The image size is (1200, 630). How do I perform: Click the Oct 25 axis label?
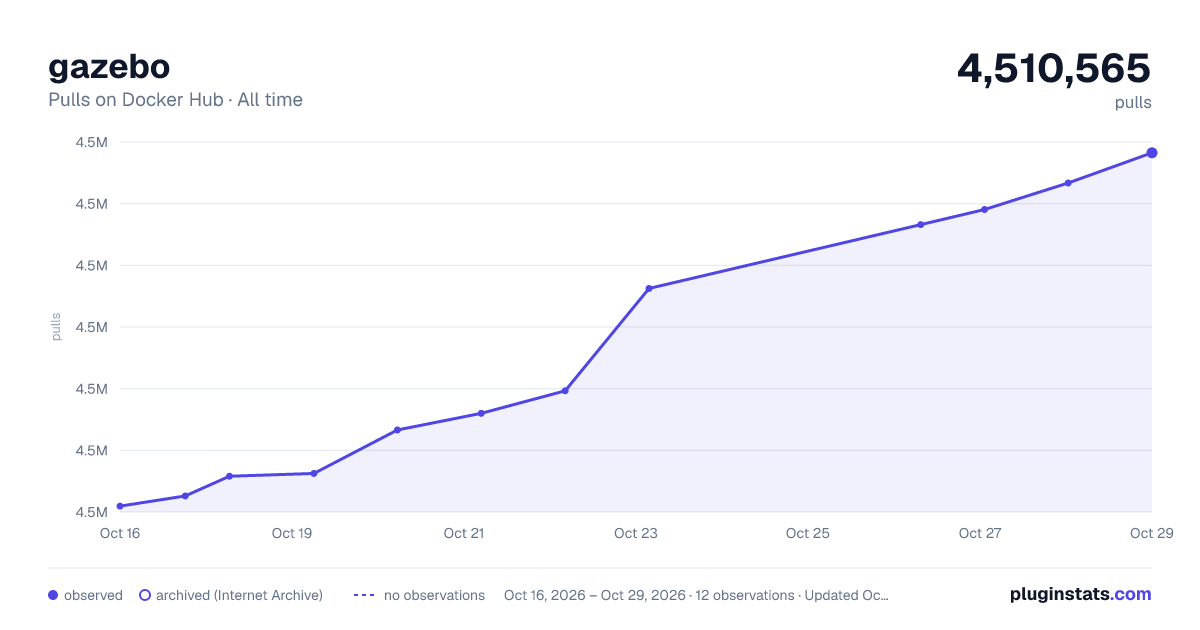tap(808, 533)
